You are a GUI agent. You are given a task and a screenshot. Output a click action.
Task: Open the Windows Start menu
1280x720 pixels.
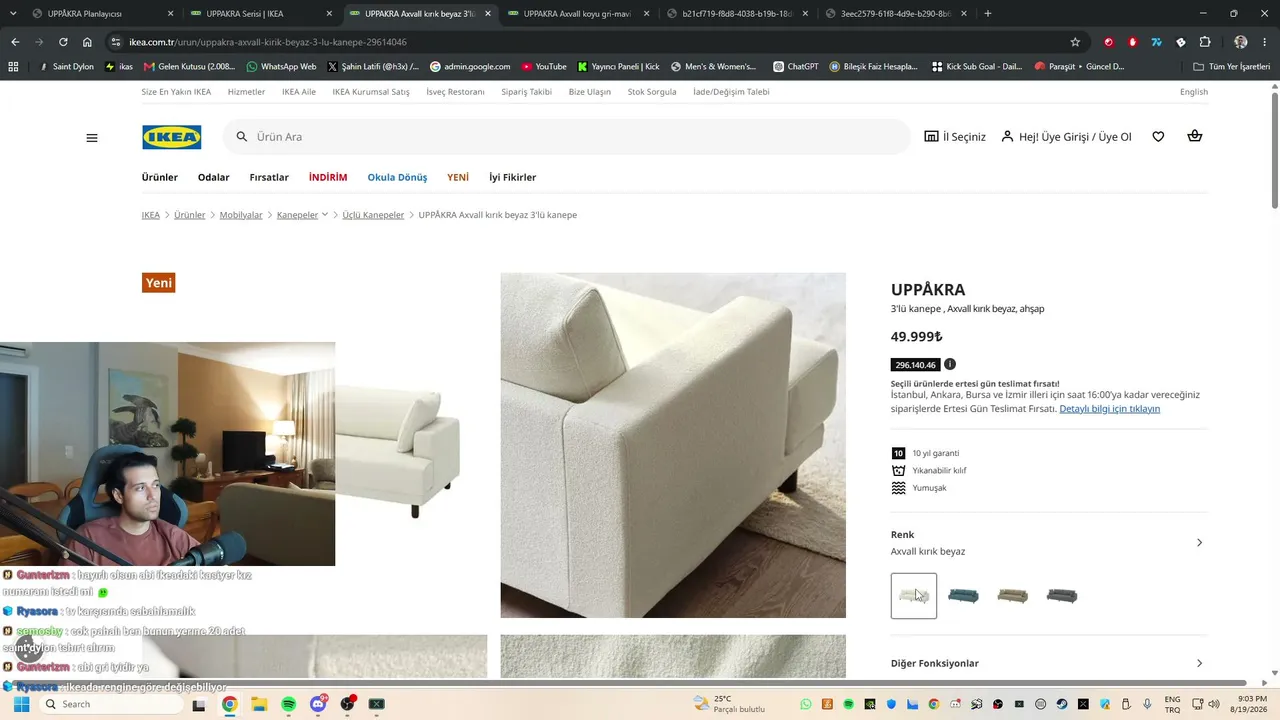[x=21, y=704]
